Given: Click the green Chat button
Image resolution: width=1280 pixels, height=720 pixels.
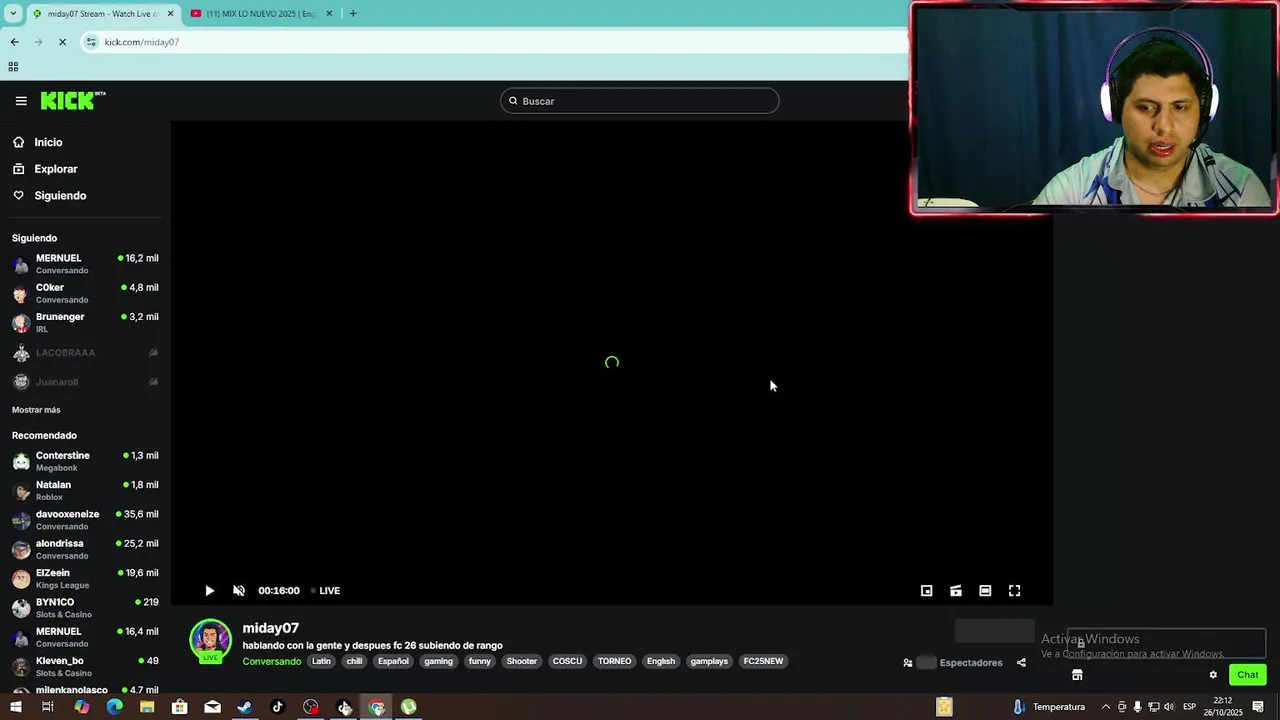Looking at the screenshot, I should coord(1247,675).
